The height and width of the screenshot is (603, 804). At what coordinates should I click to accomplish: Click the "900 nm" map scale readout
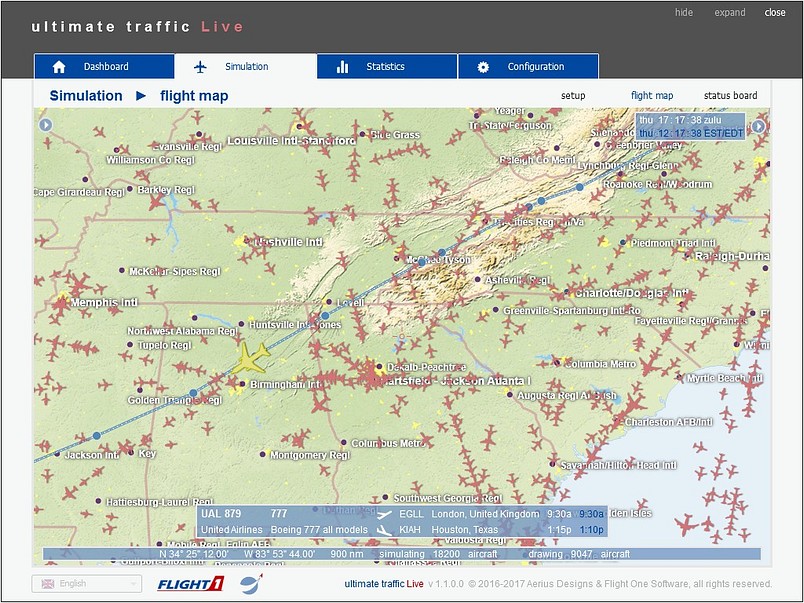pyautogui.click(x=347, y=554)
